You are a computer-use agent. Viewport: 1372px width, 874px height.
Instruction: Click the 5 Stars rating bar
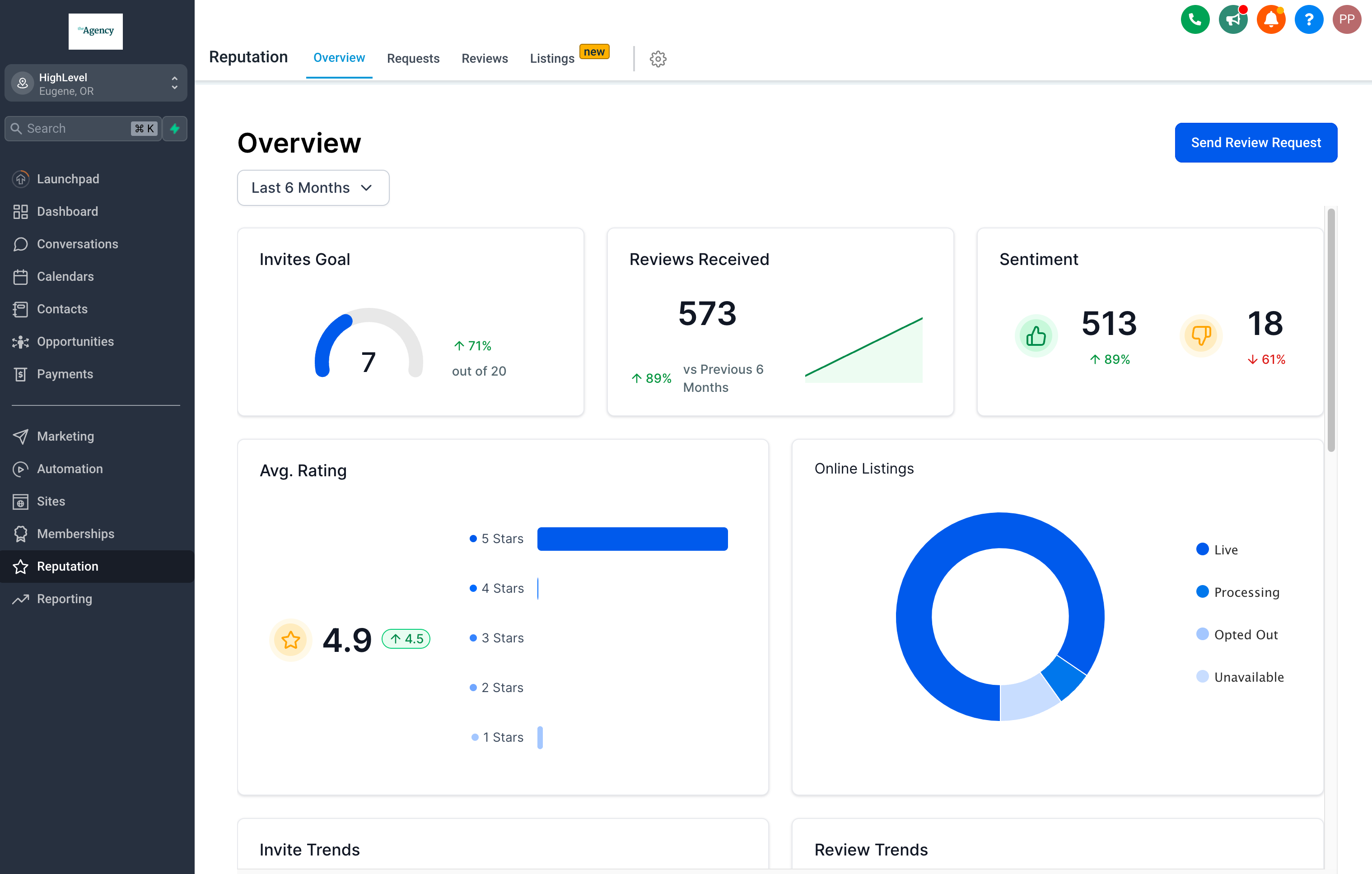(x=632, y=539)
